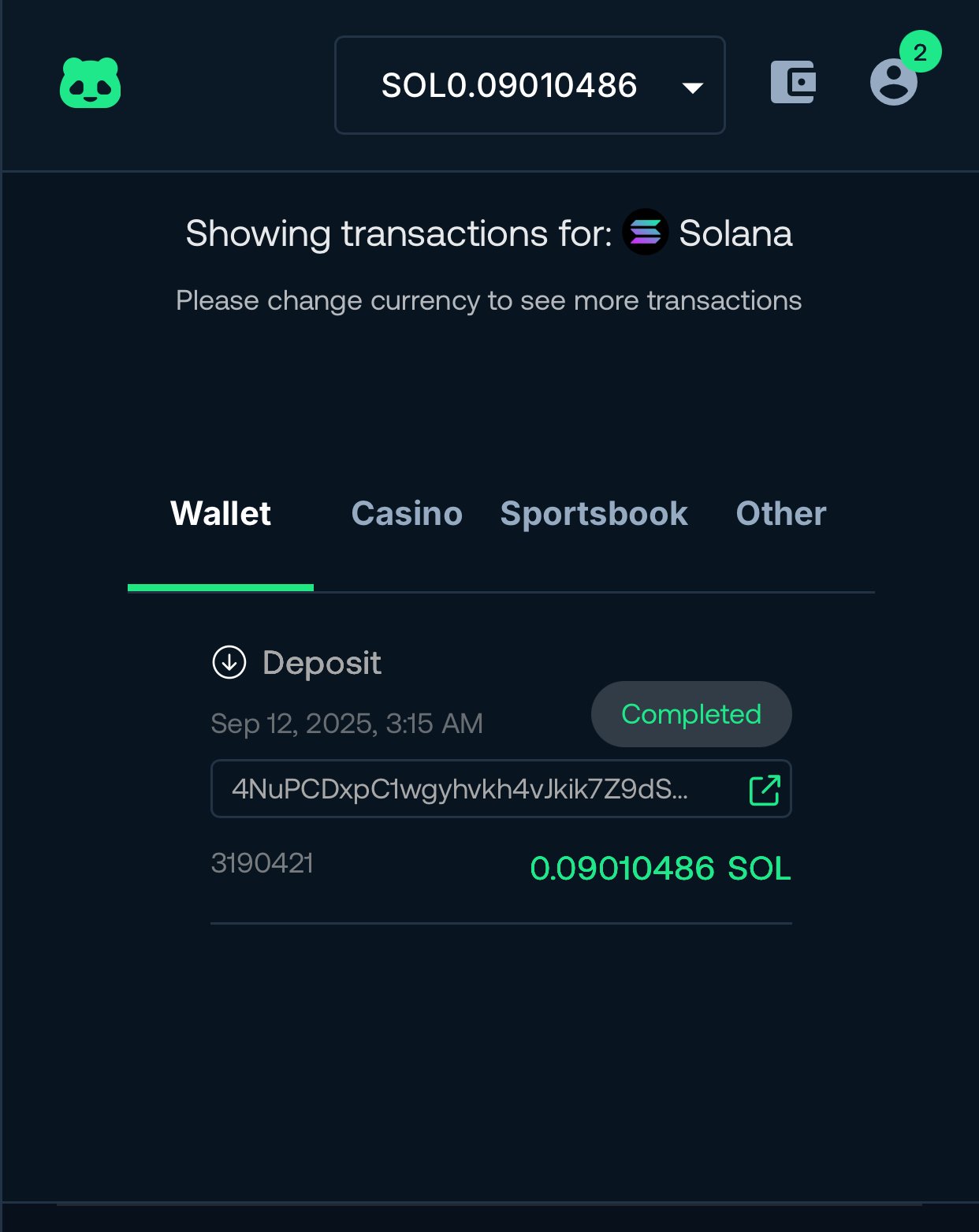The image size is (979, 1232).
Task: Open the wallet icon in header
Action: pyautogui.click(x=793, y=82)
